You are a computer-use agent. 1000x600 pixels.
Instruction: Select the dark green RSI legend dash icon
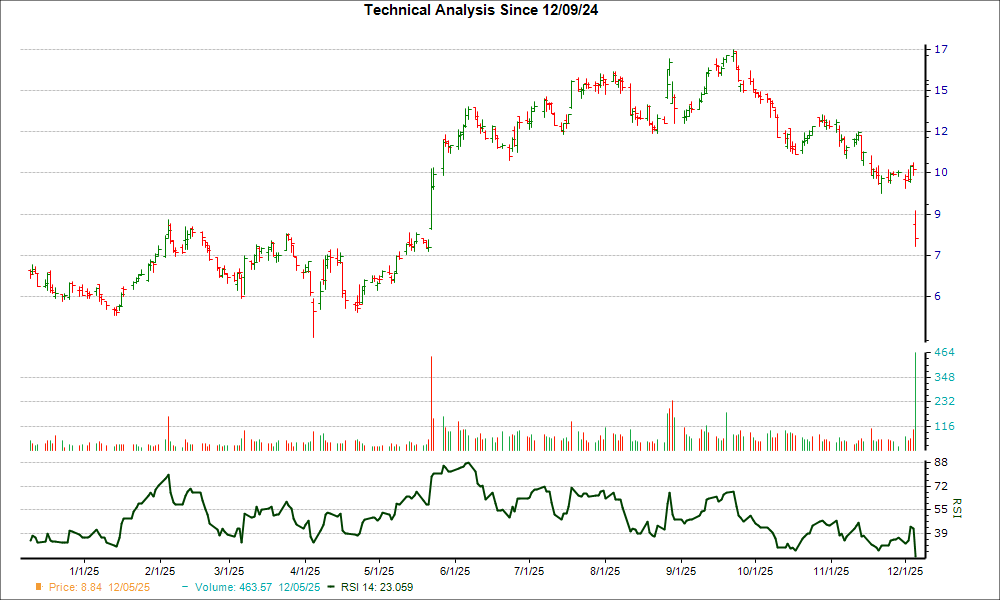[330, 588]
